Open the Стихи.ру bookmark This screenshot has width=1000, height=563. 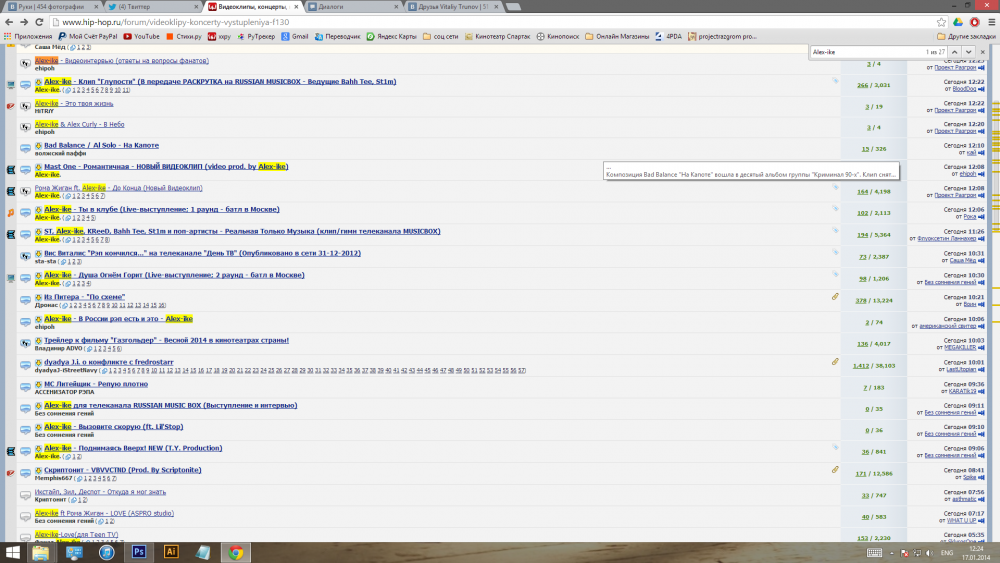[184, 36]
